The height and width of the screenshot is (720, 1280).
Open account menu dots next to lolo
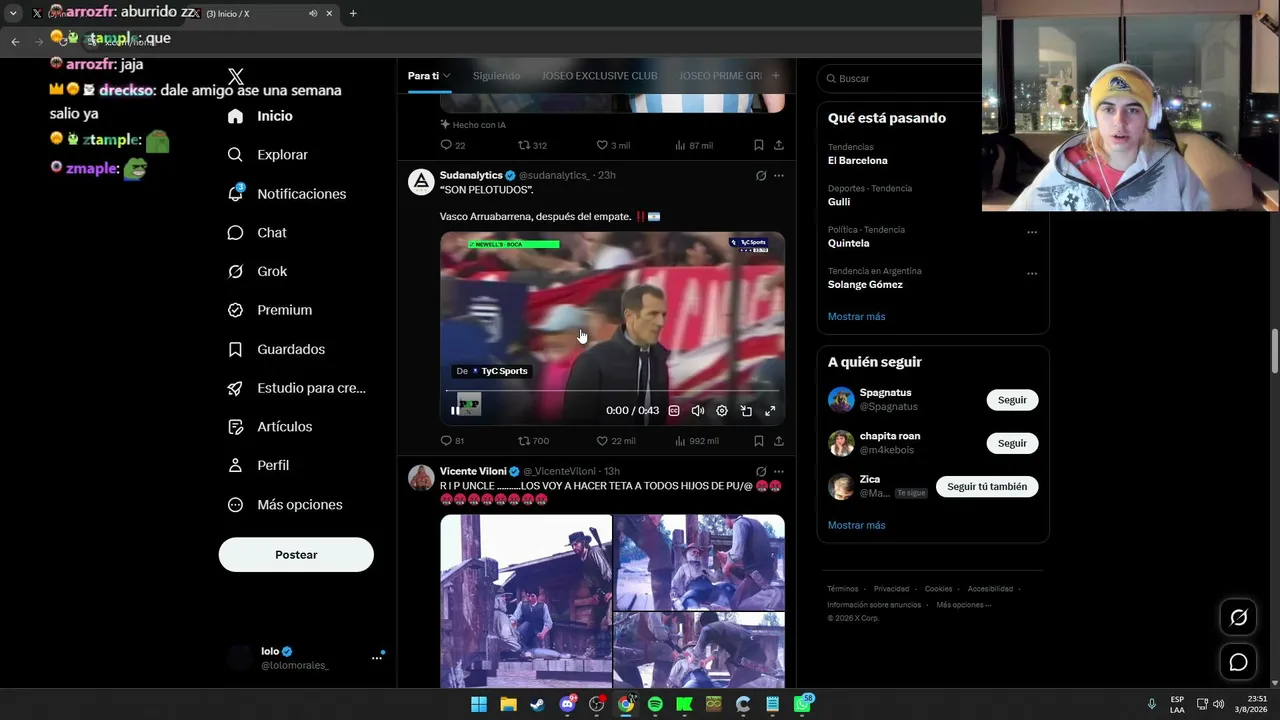tap(377, 657)
